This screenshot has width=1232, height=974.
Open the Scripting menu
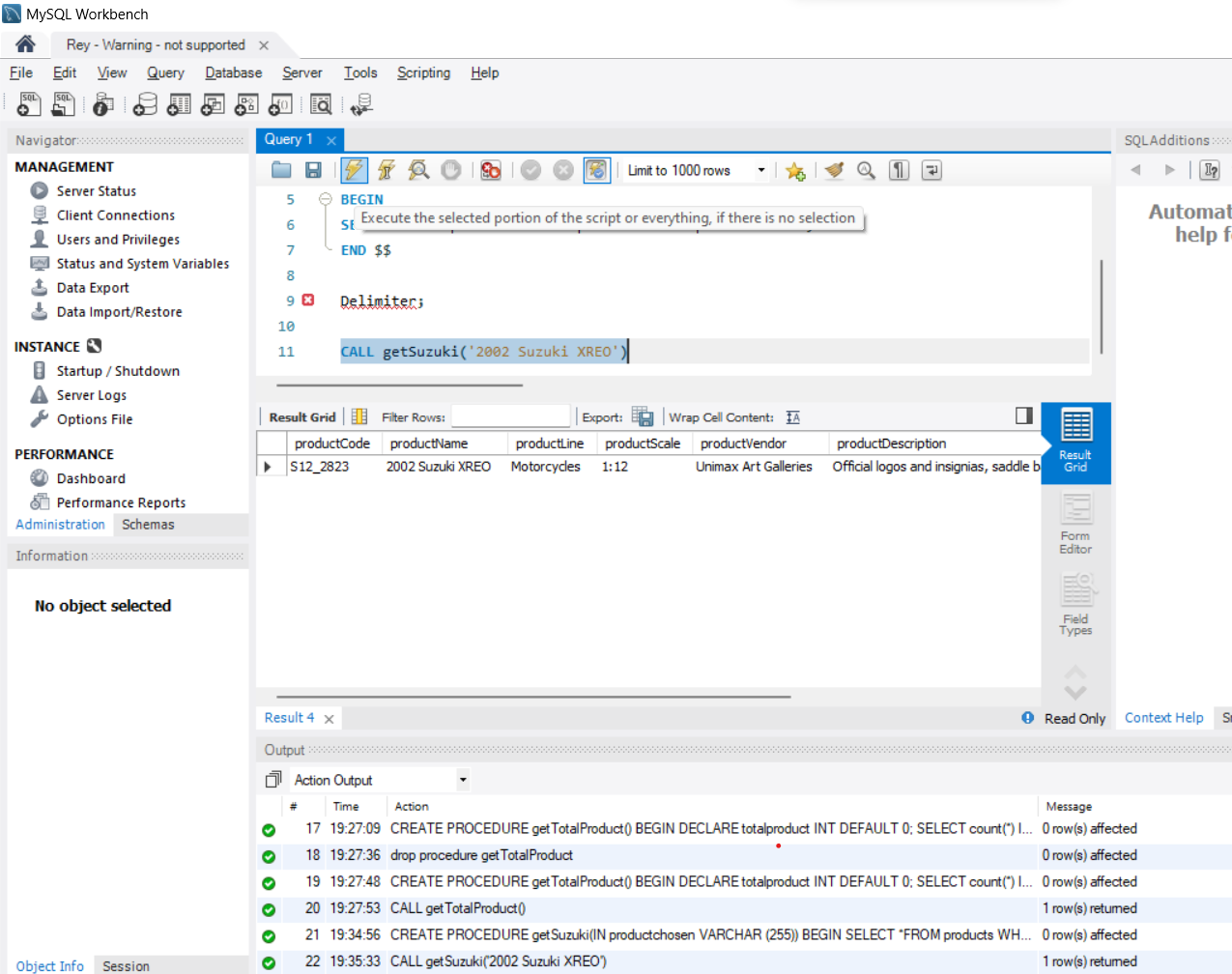point(423,72)
